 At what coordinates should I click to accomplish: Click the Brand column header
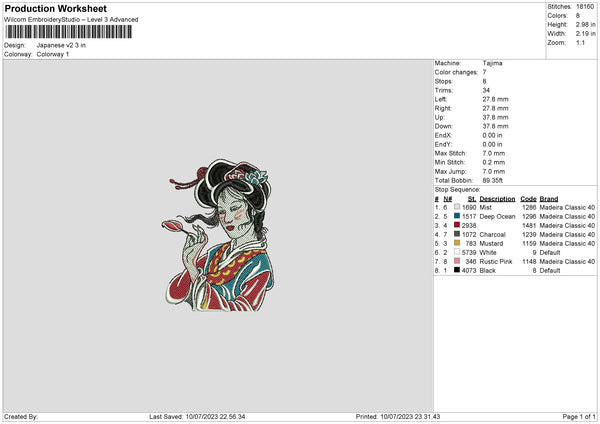(x=549, y=199)
